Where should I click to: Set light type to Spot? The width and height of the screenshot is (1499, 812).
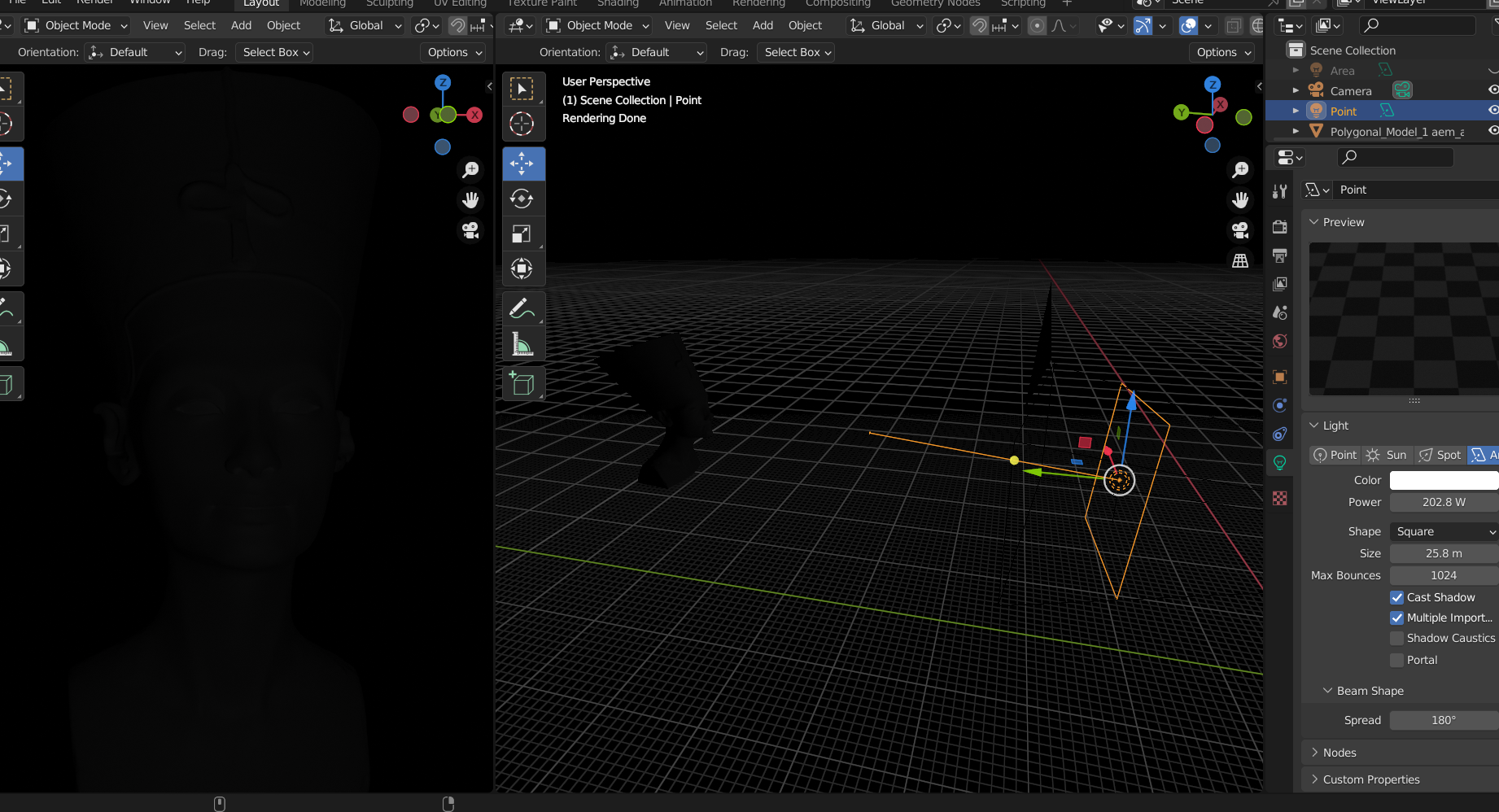point(1440,455)
